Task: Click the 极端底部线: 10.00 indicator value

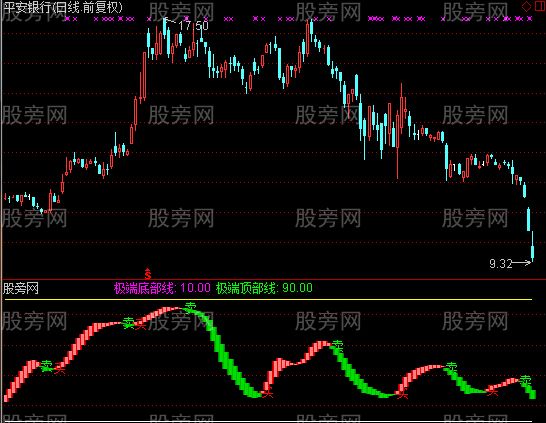Action: [x=162, y=288]
